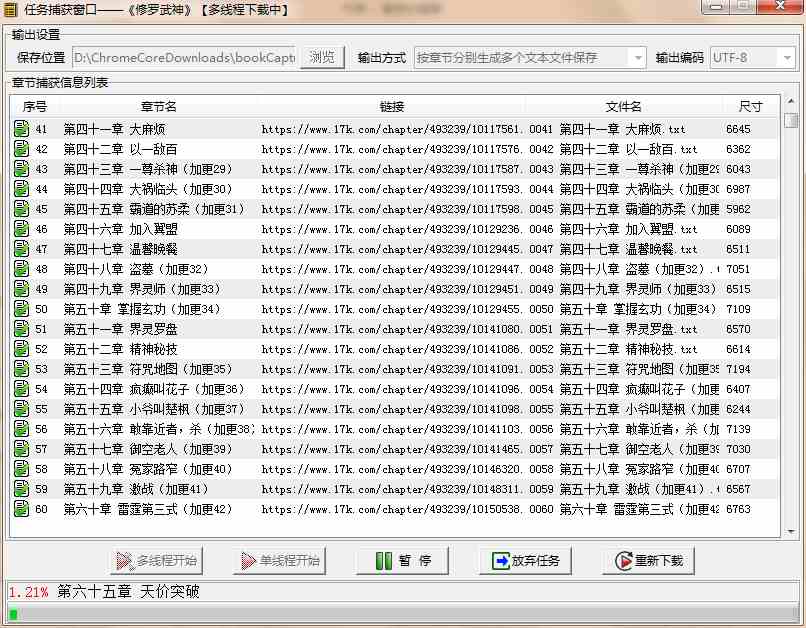The height and width of the screenshot is (628, 806).
Task: Select chapter 第六十章 雷霆第三式(加更42)
Action: click(148, 509)
